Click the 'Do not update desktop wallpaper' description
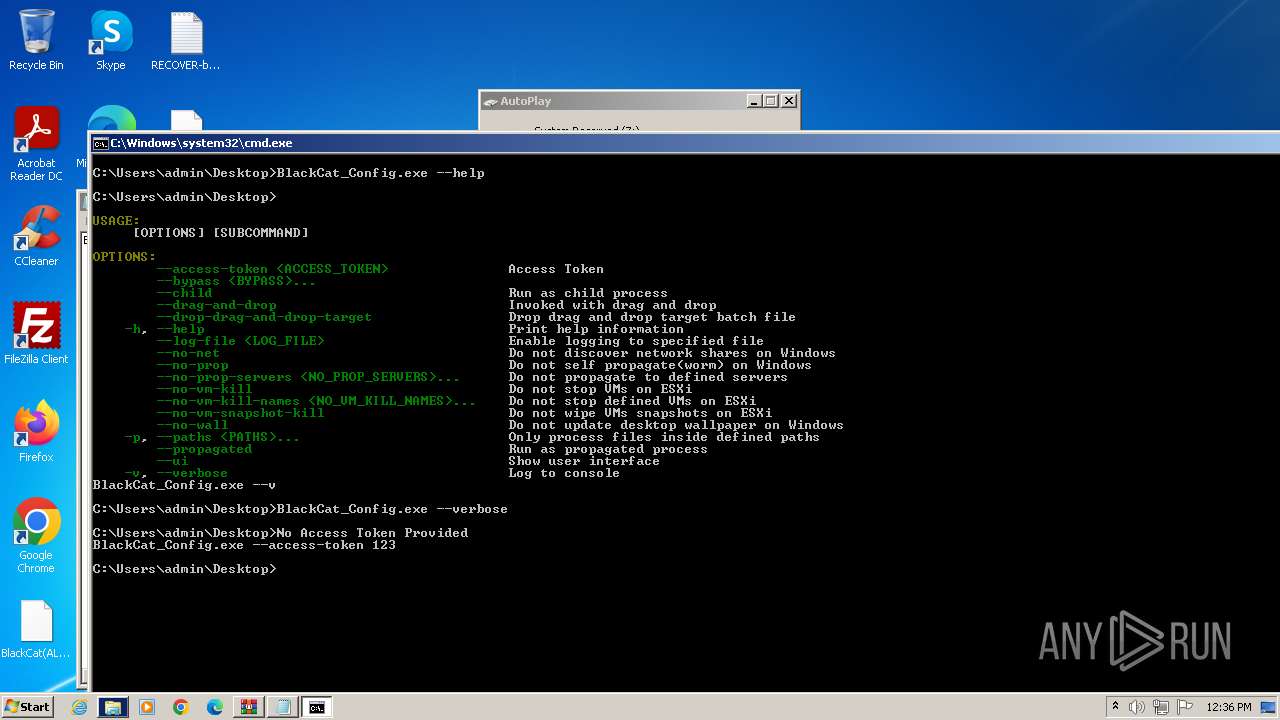Image resolution: width=1280 pixels, height=720 pixels. click(676, 425)
